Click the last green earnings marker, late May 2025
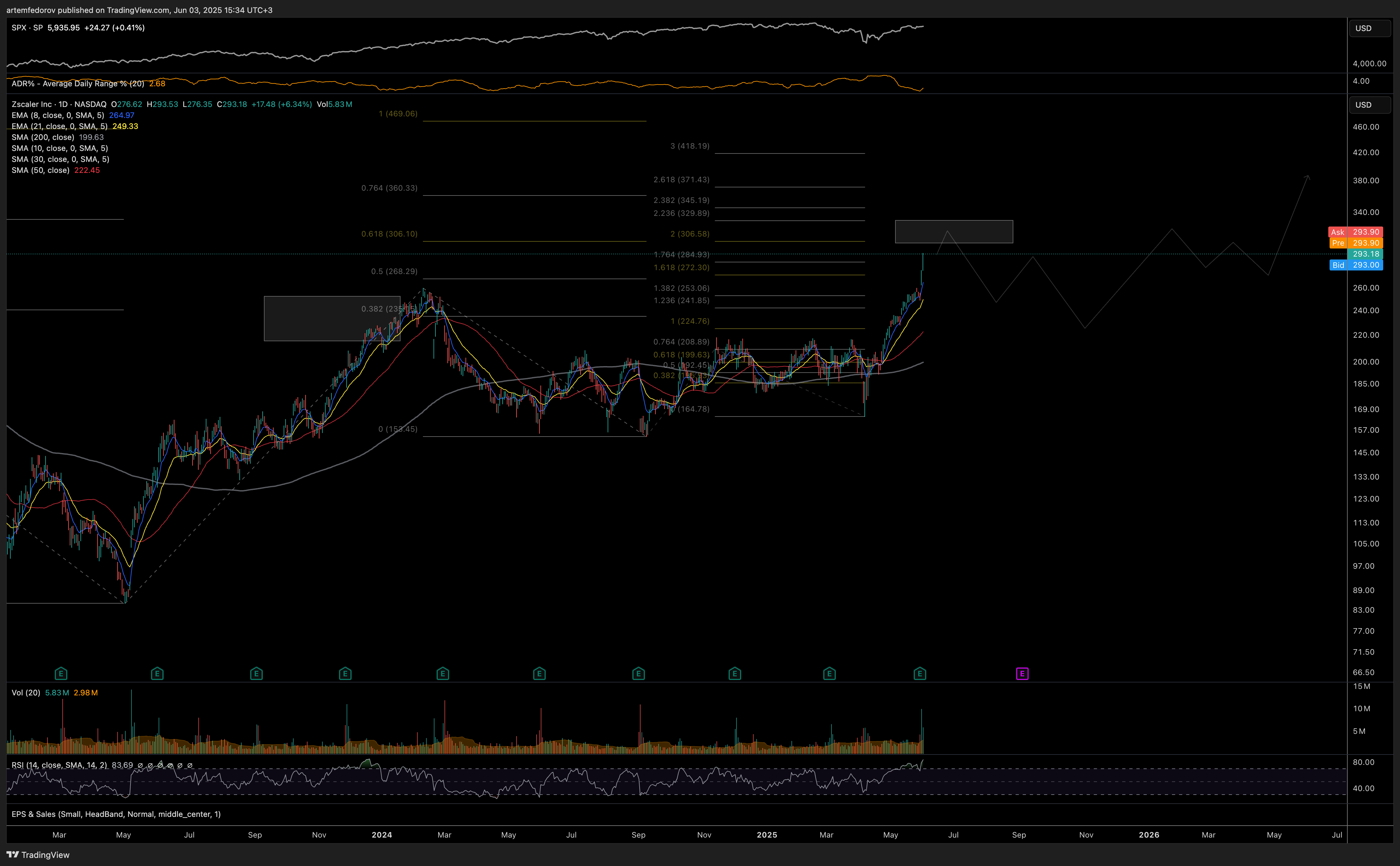1400x866 pixels. 920,673
